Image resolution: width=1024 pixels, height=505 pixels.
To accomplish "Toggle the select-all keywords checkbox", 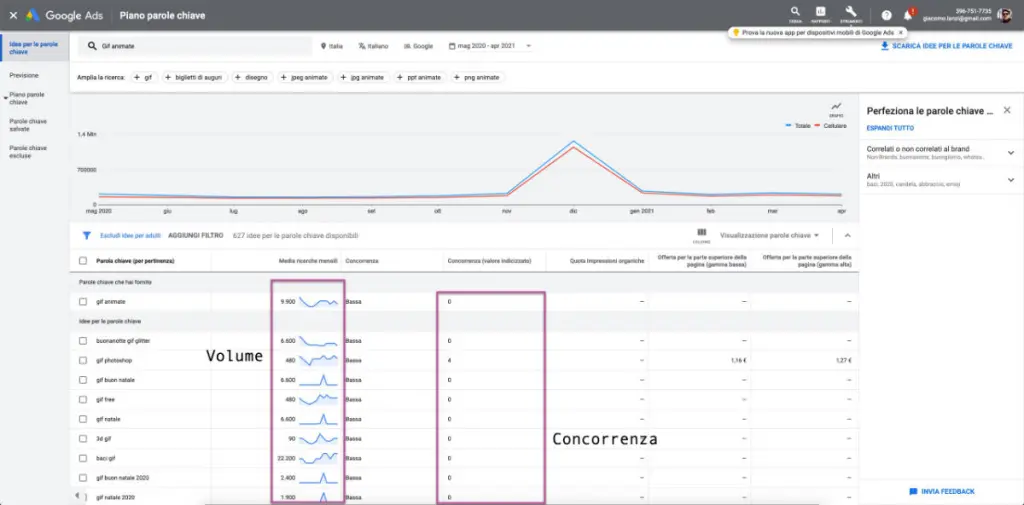I will (x=83, y=261).
